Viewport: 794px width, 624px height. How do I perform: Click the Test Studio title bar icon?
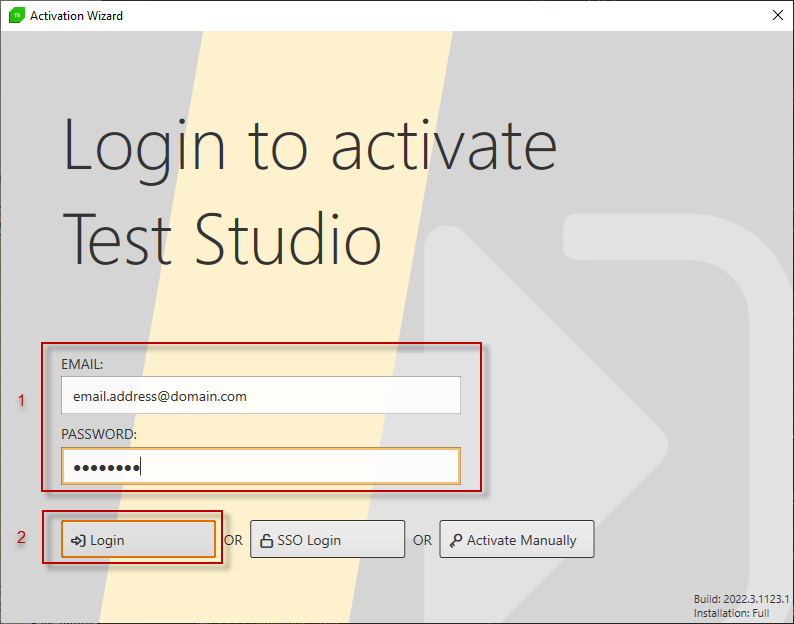(17, 15)
